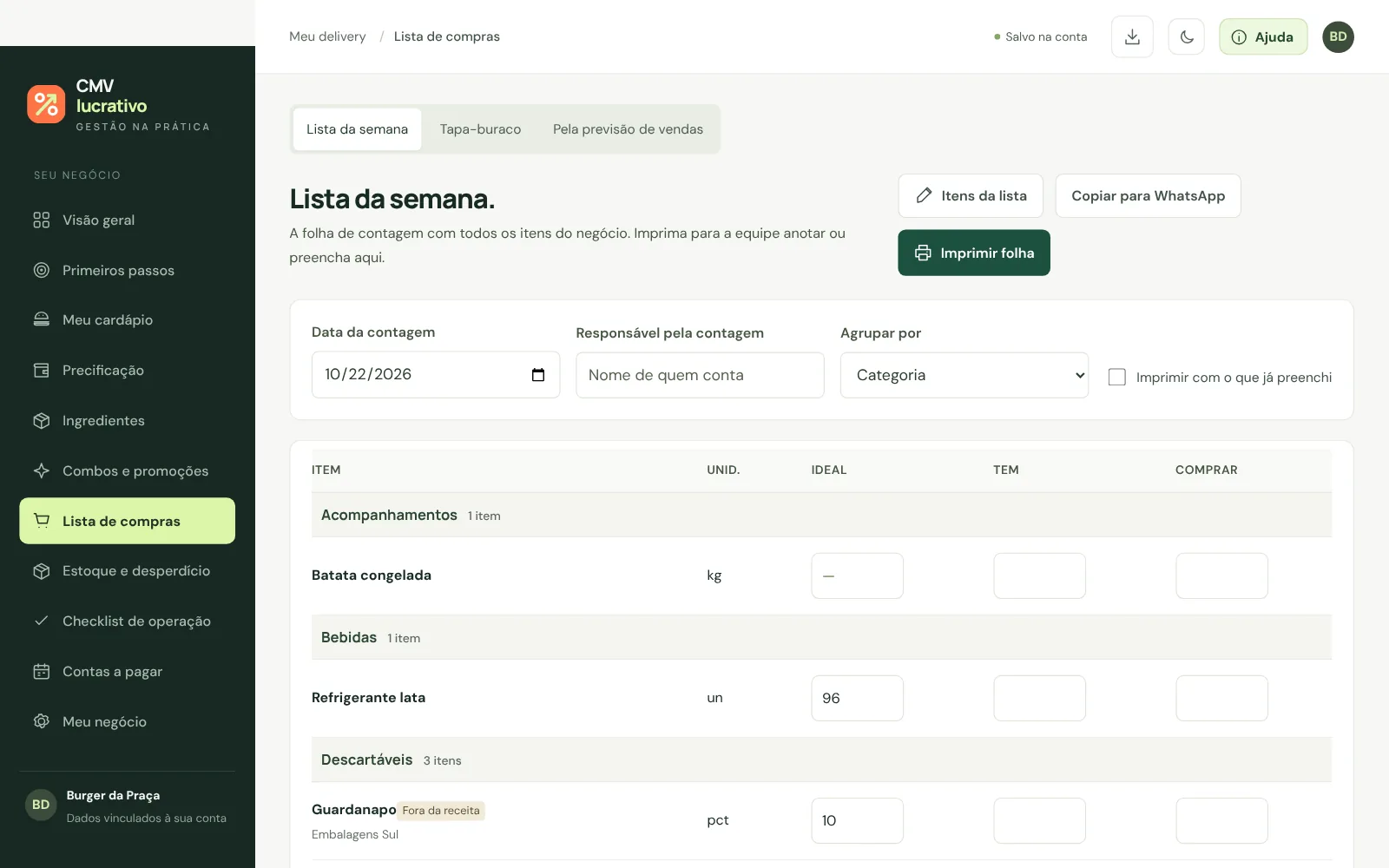This screenshot has width=1389, height=868.
Task: Click the Ideal field for Refrigerante lata
Action: (857, 698)
